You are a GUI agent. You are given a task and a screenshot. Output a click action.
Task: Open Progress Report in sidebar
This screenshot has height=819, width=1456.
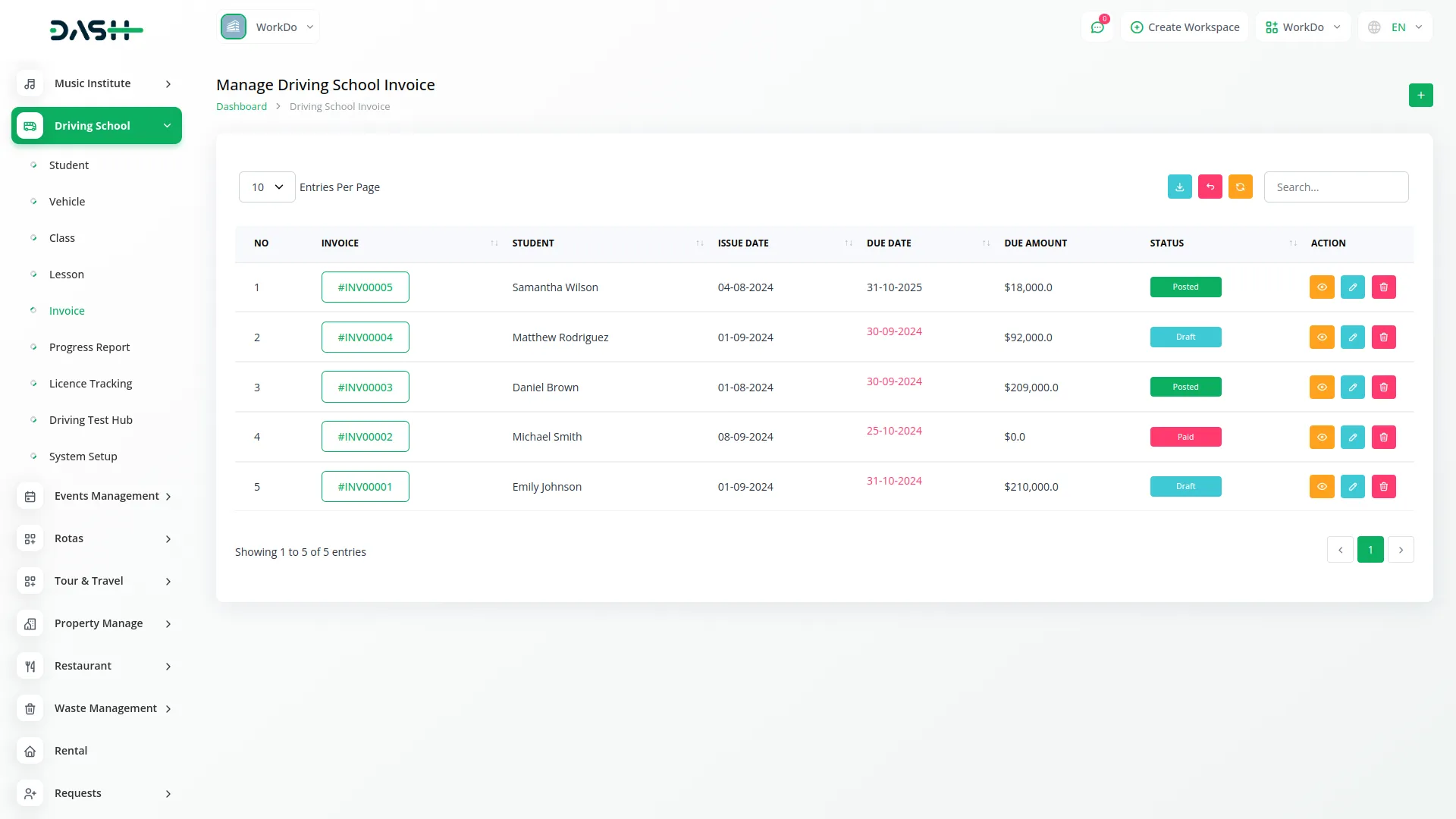click(89, 347)
